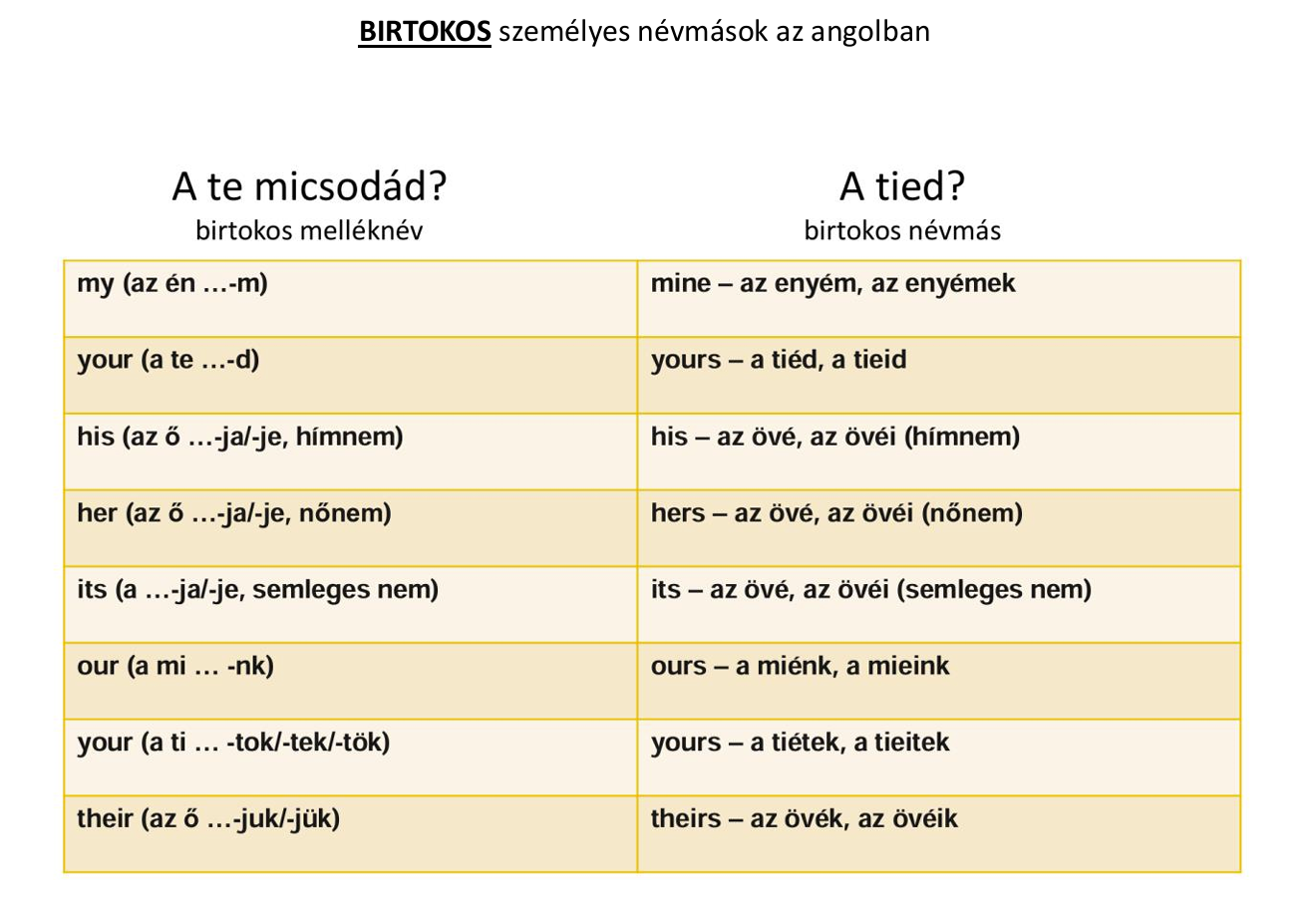
Task: Click the underlined word BIRTOKOS in the title
Action: [x=425, y=32]
